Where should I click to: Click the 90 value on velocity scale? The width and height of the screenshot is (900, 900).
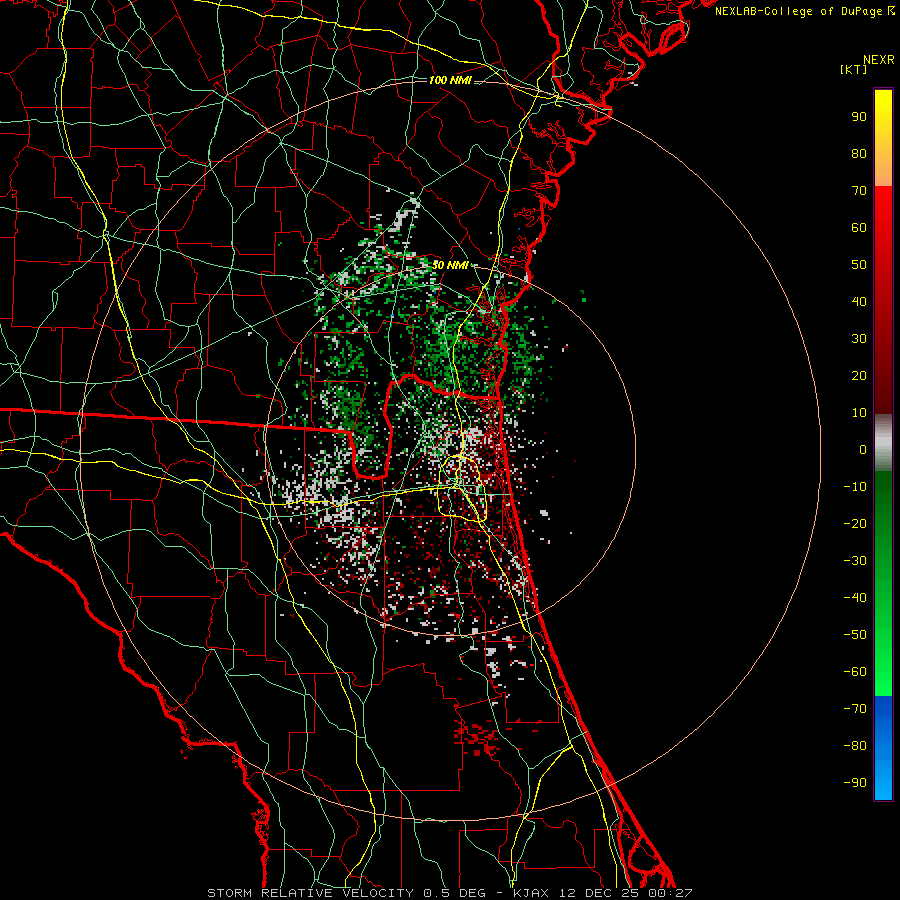coord(859,117)
